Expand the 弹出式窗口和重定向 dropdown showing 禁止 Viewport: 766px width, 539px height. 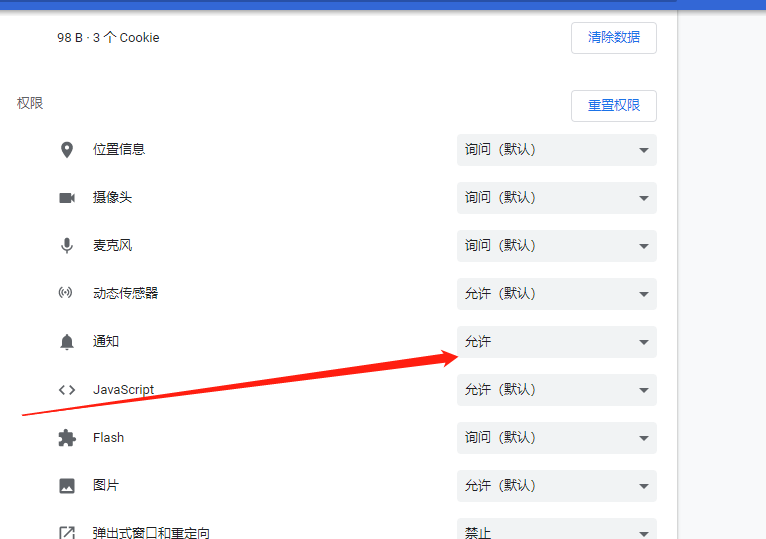click(556, 531)
